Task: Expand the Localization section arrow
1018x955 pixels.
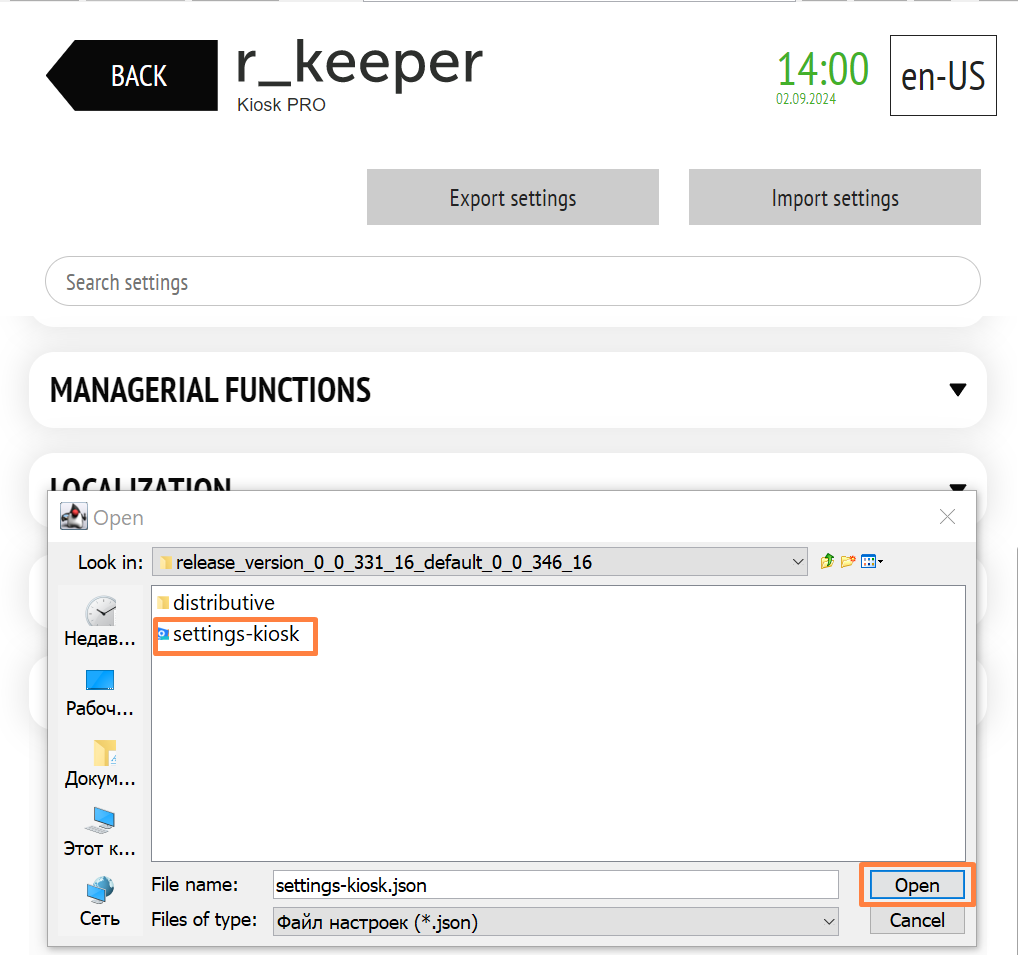Action: point(958,486)
